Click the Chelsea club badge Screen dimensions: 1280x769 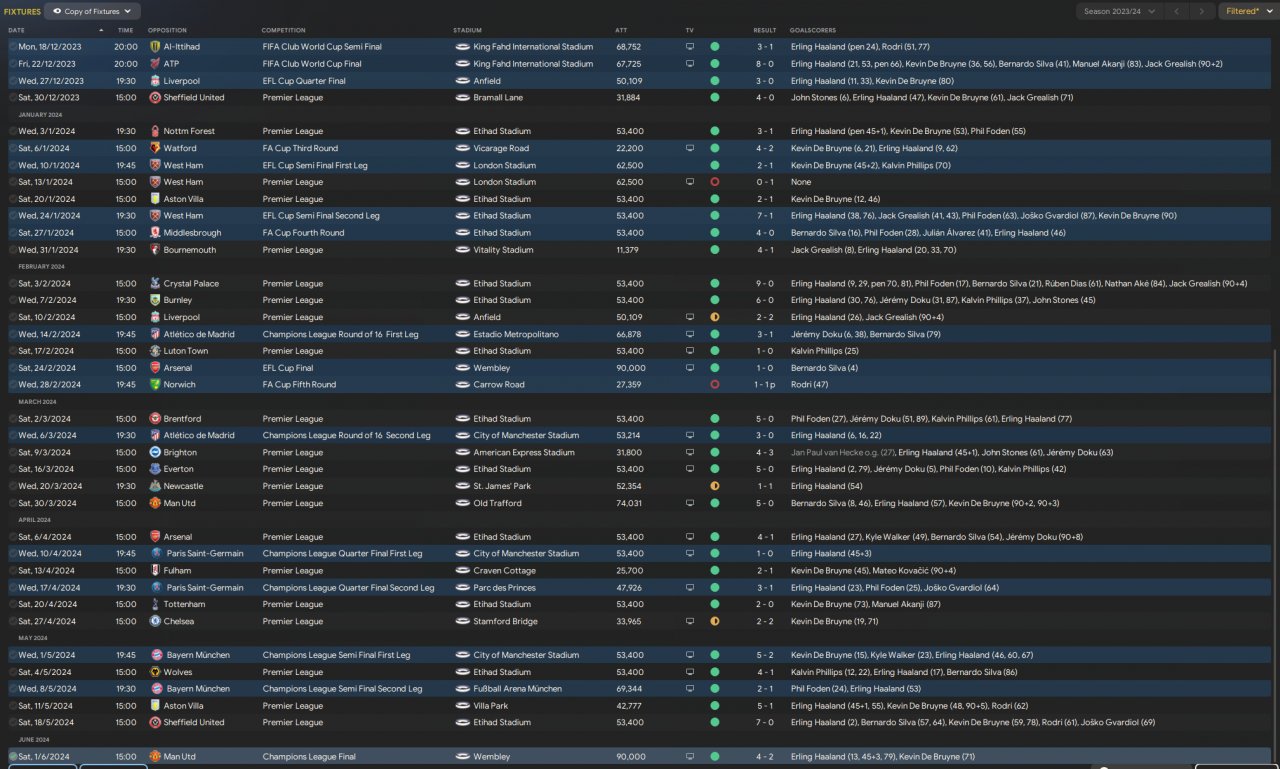pos(155,621)
